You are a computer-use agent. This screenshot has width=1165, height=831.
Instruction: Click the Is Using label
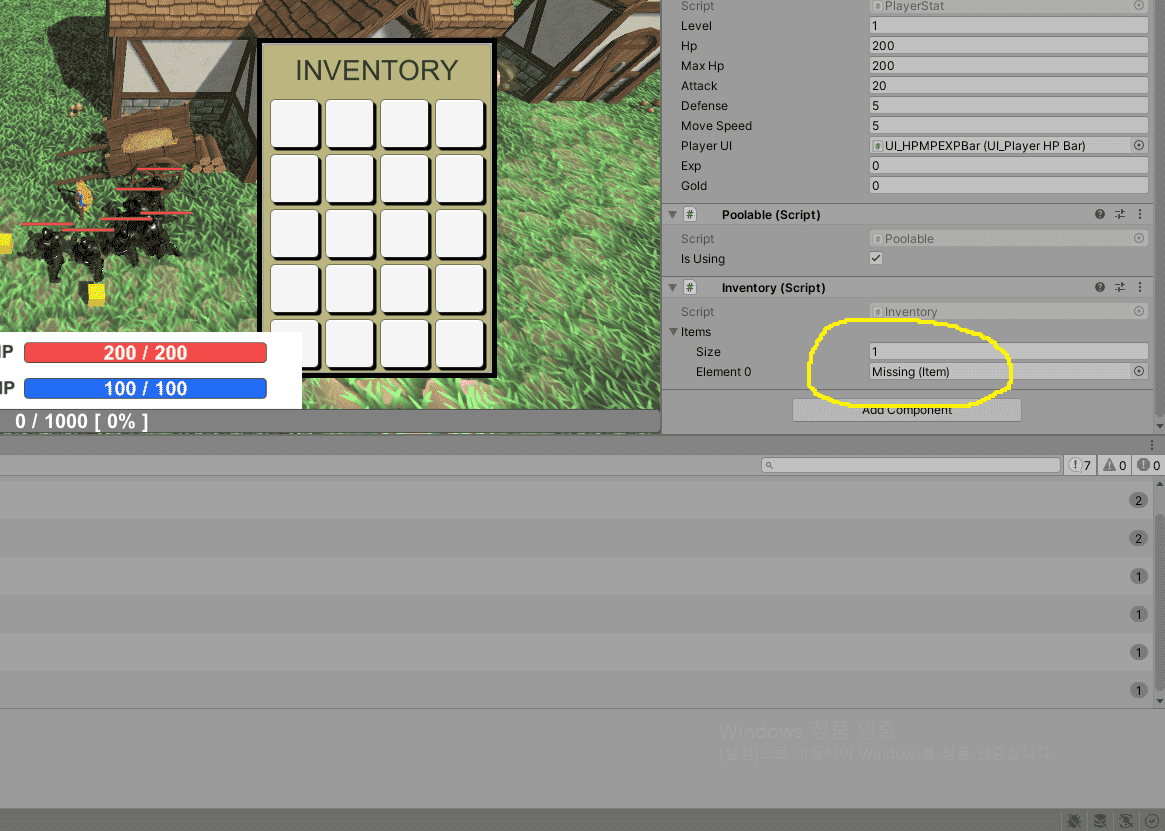[703, 259]
